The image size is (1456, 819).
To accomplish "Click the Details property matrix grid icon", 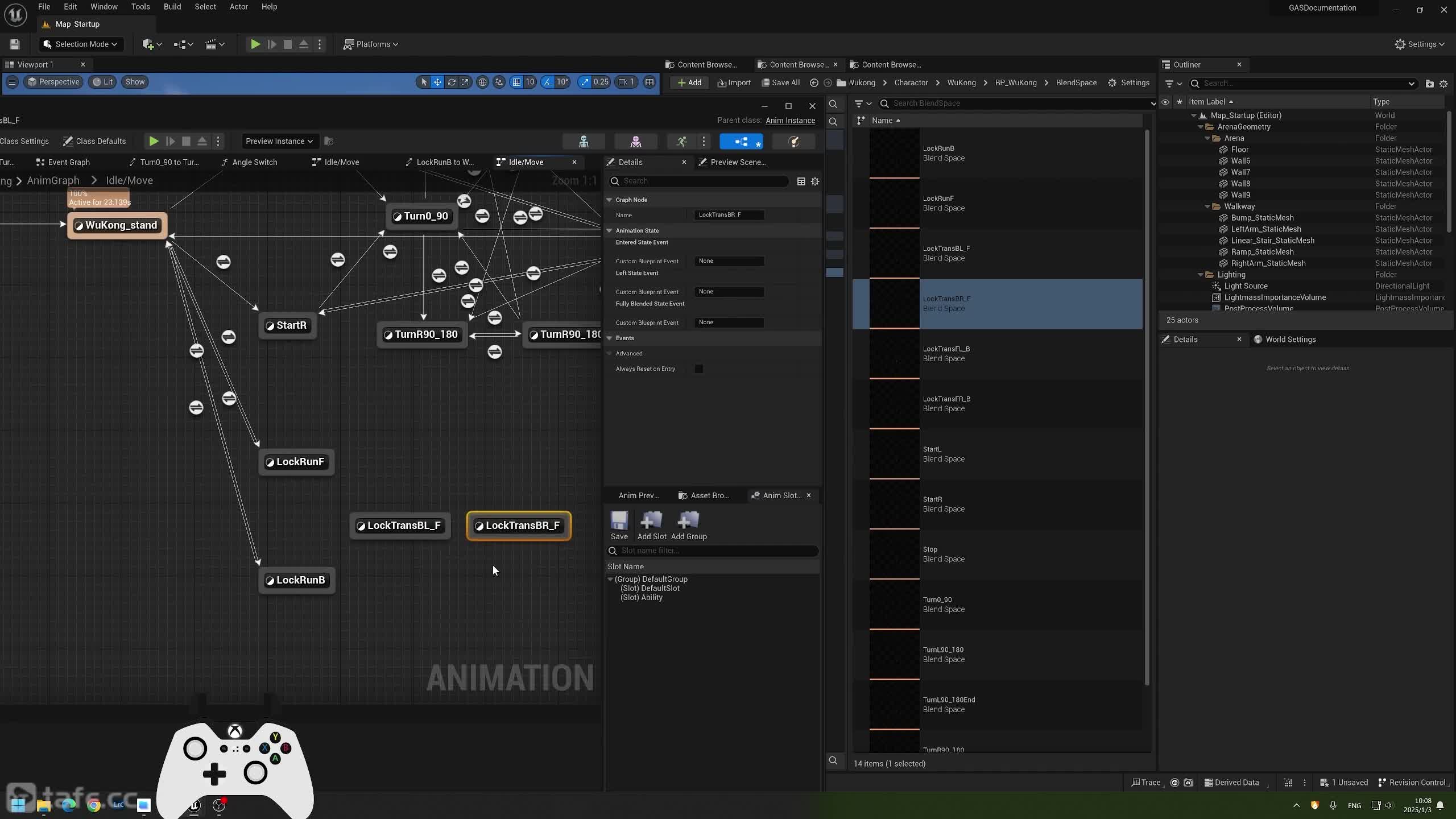I will pos(801,181).
